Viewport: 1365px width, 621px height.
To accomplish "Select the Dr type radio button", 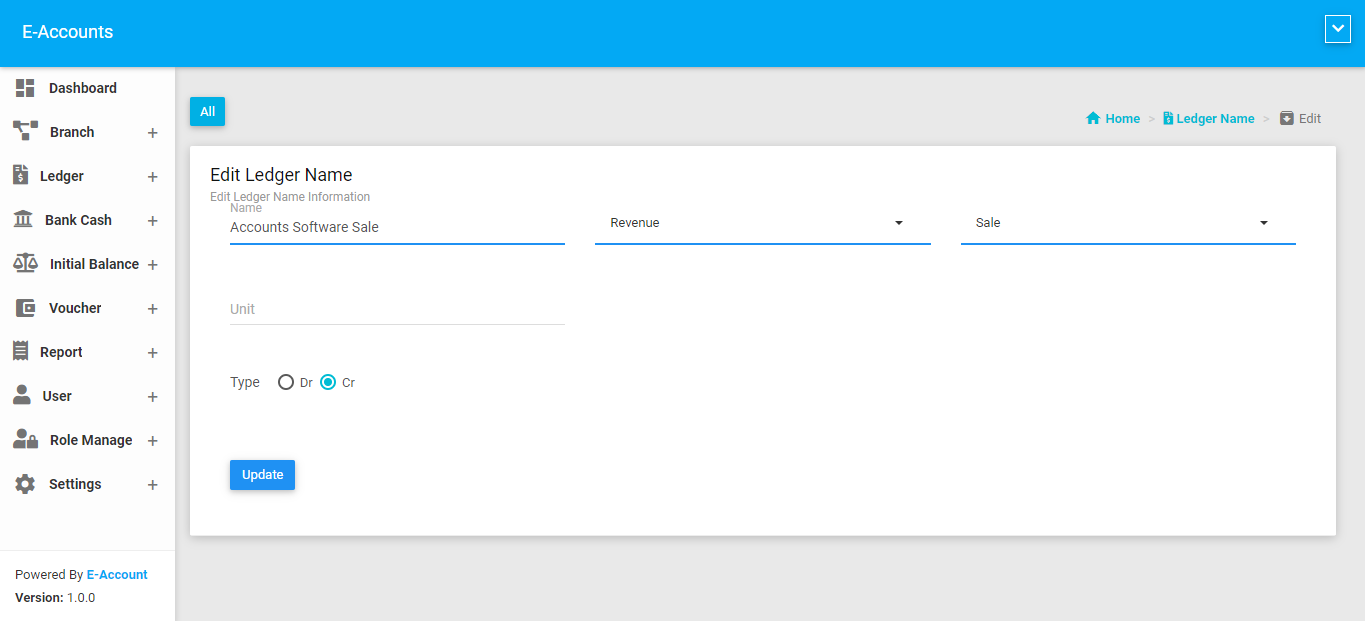I will click(x=286, y=382).
